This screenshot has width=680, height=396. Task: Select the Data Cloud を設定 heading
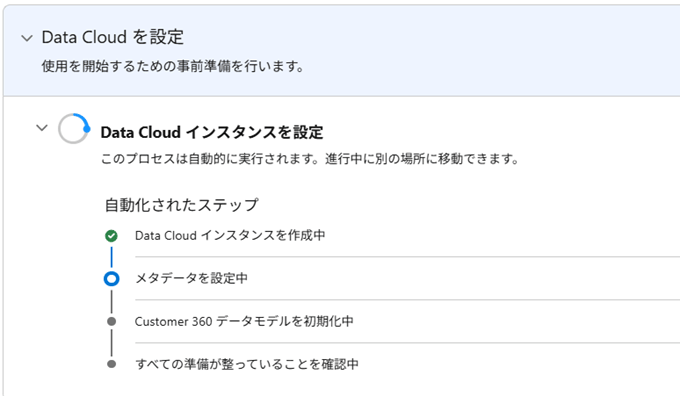tap(113, 37)
